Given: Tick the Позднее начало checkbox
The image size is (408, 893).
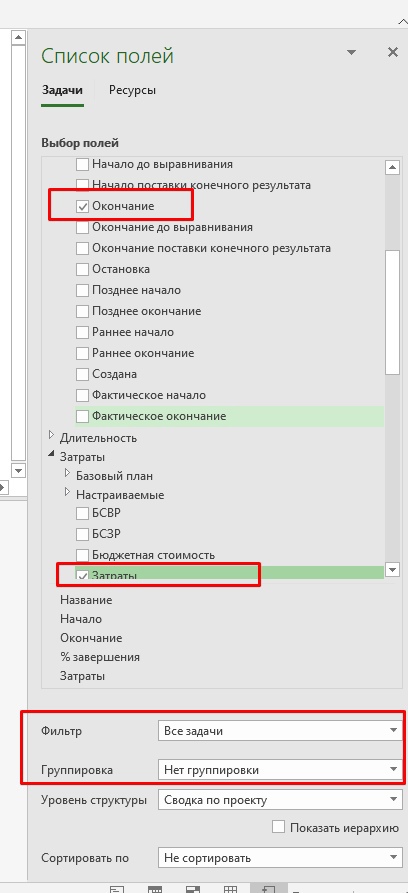Looking at the screenshot, I should pyautogui.click(x=83, y=290).
